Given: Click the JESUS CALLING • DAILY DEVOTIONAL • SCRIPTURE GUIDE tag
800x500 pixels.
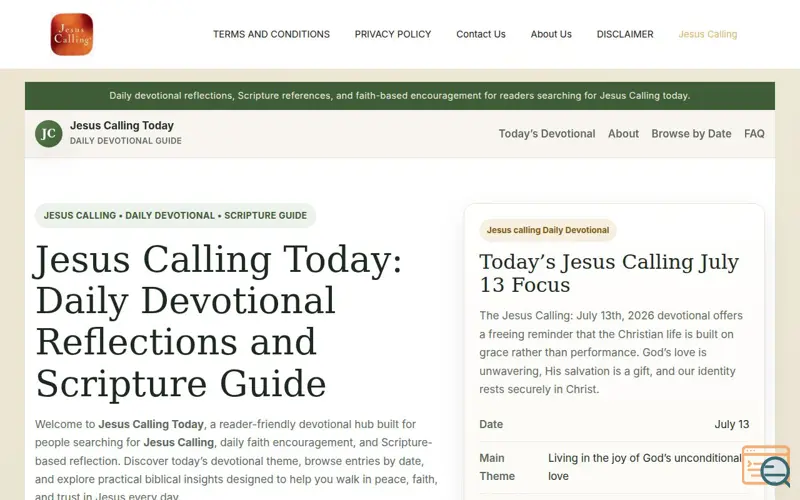Looking at the screenshot, I should 176,215.
